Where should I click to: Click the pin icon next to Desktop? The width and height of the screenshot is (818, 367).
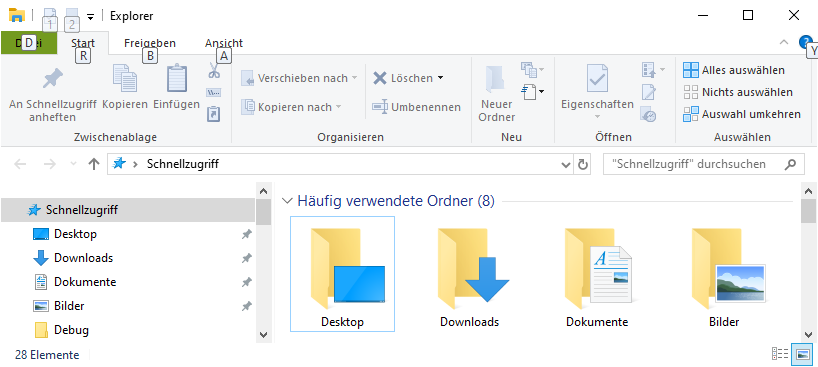[x=246, y=234]
